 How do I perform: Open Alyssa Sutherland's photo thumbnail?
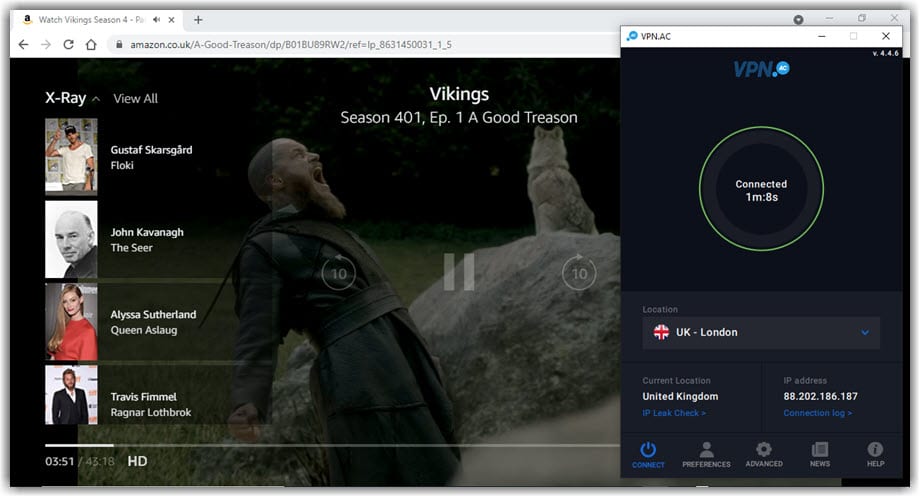(x=71, y=322)
